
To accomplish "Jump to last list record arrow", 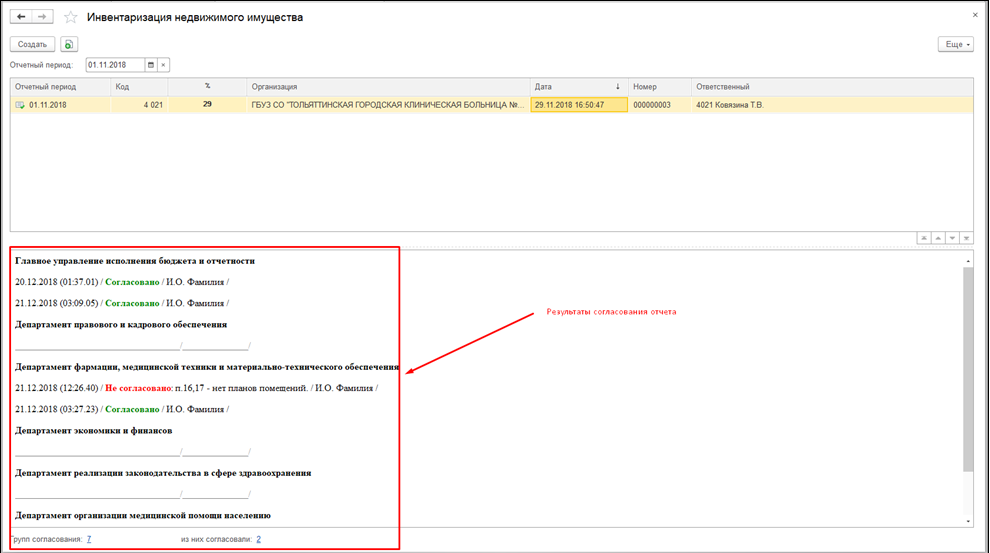I will 967,238.
